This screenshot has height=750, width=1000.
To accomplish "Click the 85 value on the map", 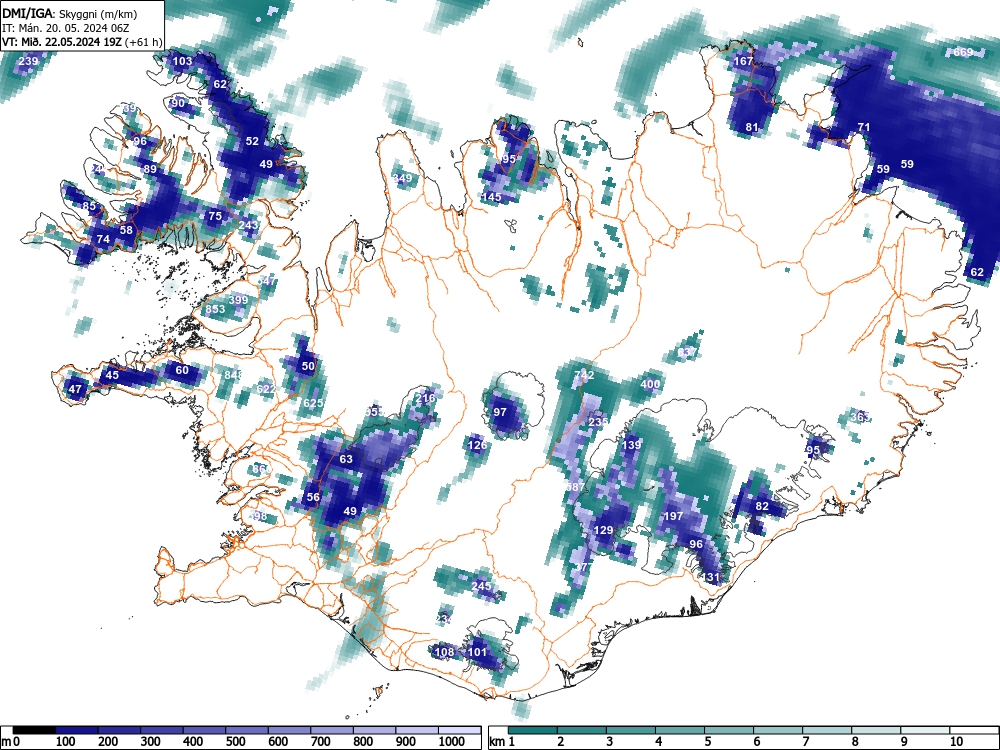I will click(x=89, y=207).
